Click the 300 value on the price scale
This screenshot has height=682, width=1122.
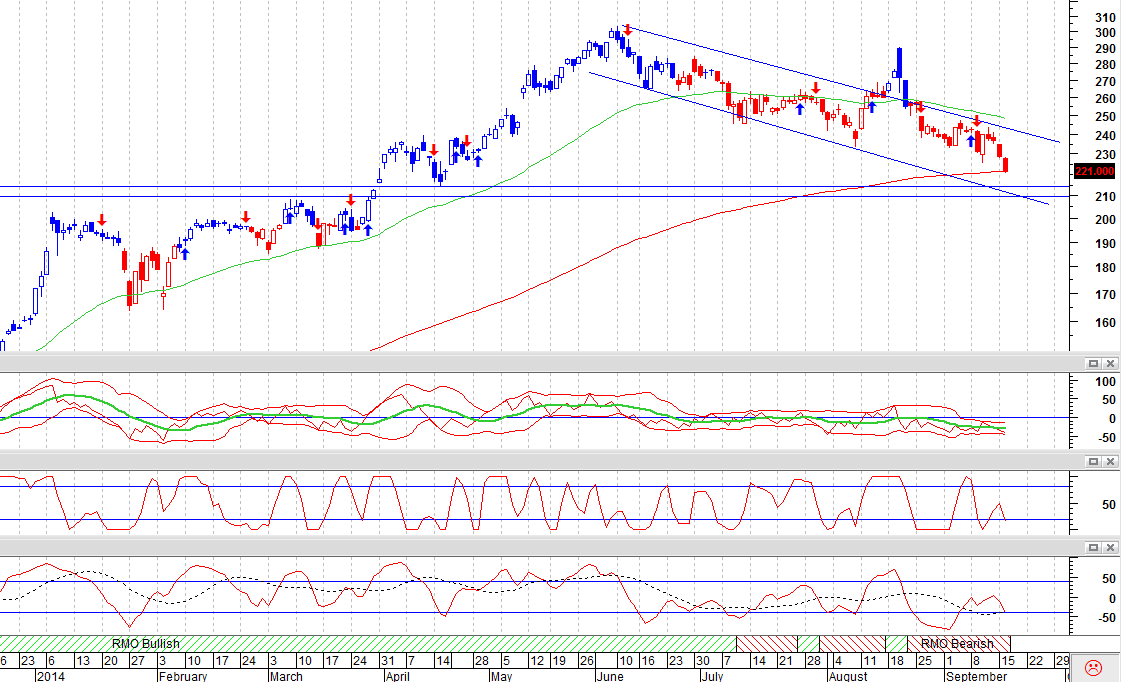(1105, 32)
